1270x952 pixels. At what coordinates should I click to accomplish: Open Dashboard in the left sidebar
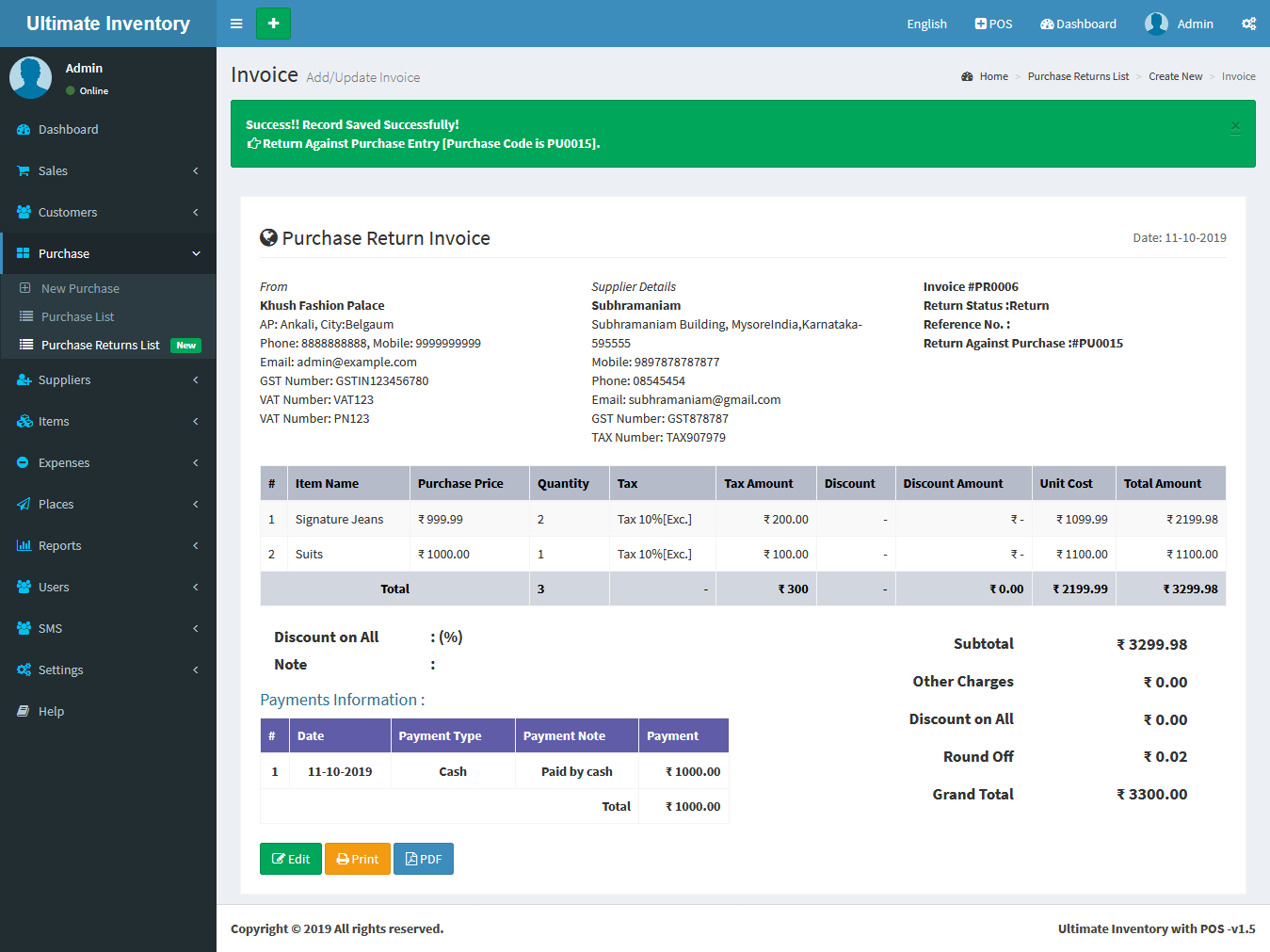(x=68, y=129)
